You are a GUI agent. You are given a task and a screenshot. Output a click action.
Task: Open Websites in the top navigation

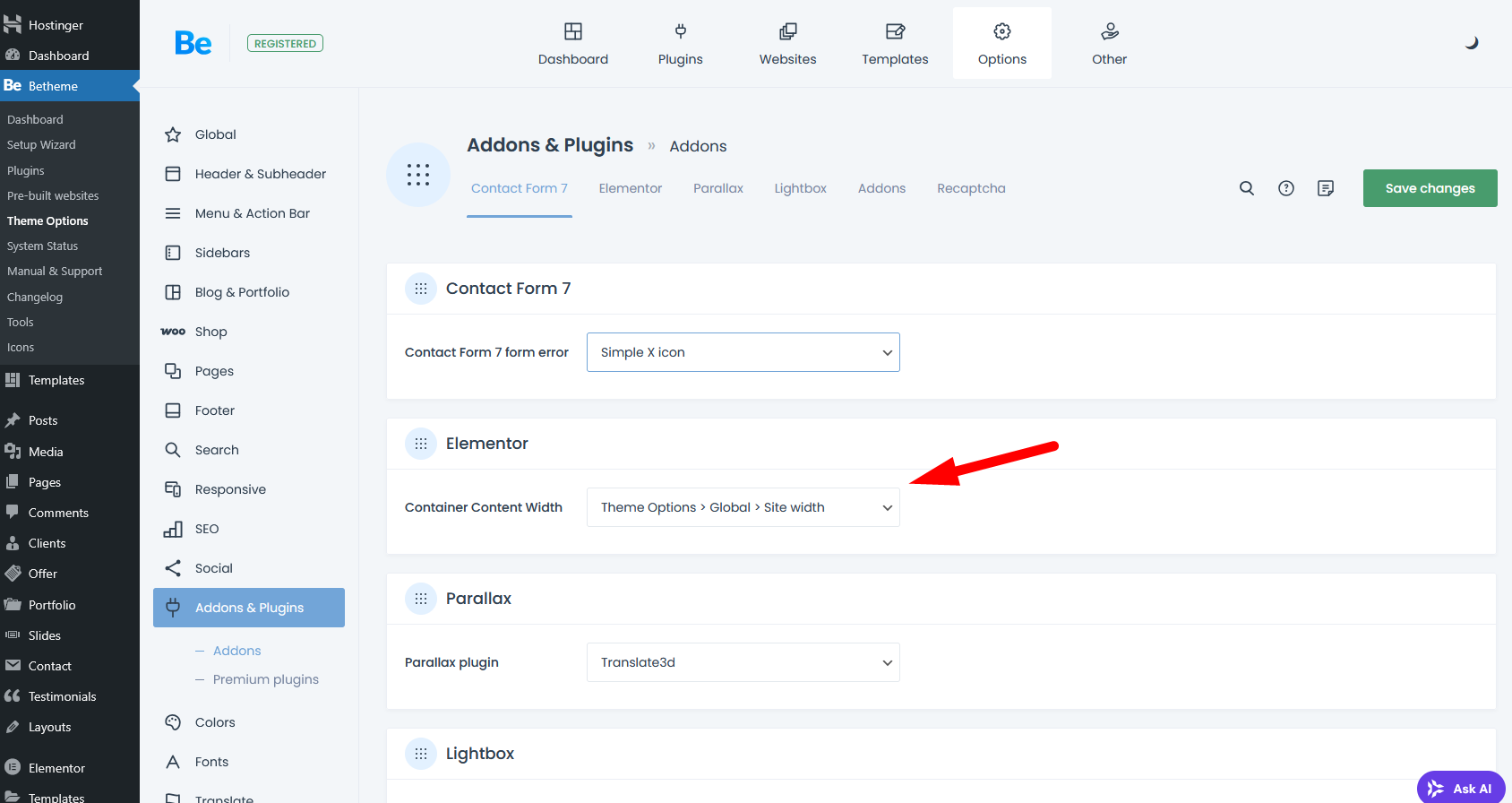click(788, 43)
